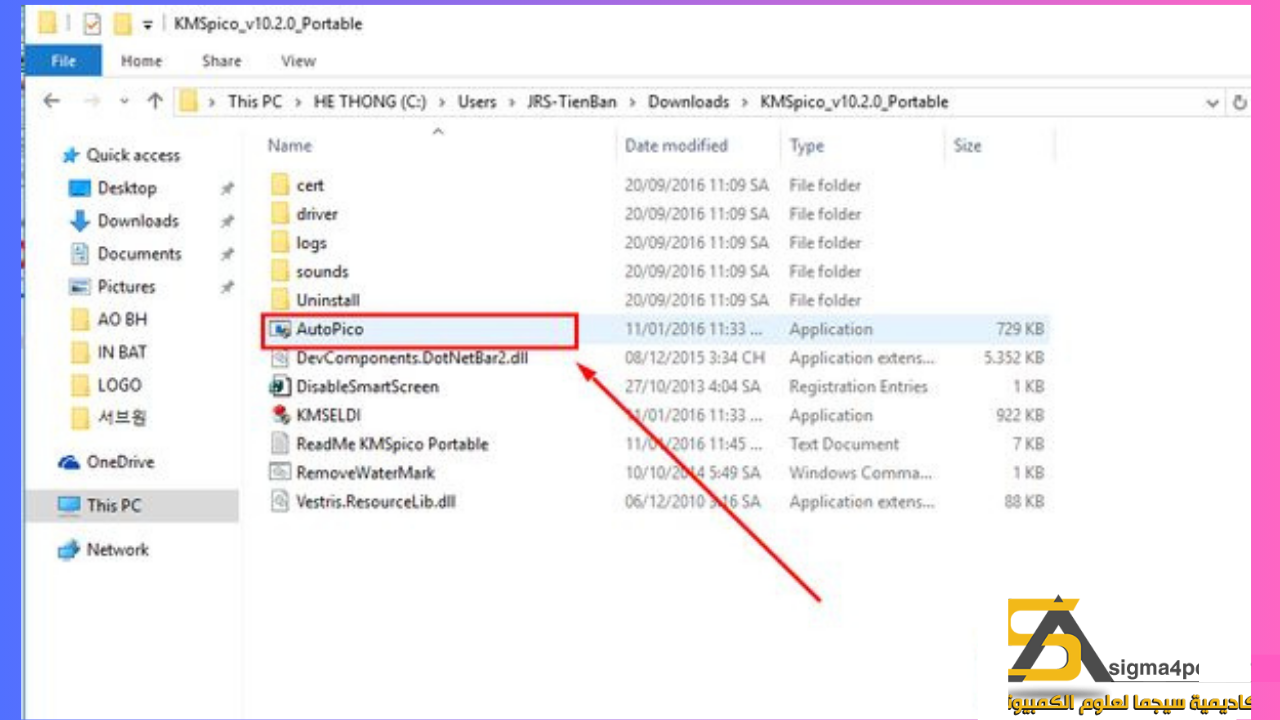Go up one folder level arrow

(x=155, y=102)
